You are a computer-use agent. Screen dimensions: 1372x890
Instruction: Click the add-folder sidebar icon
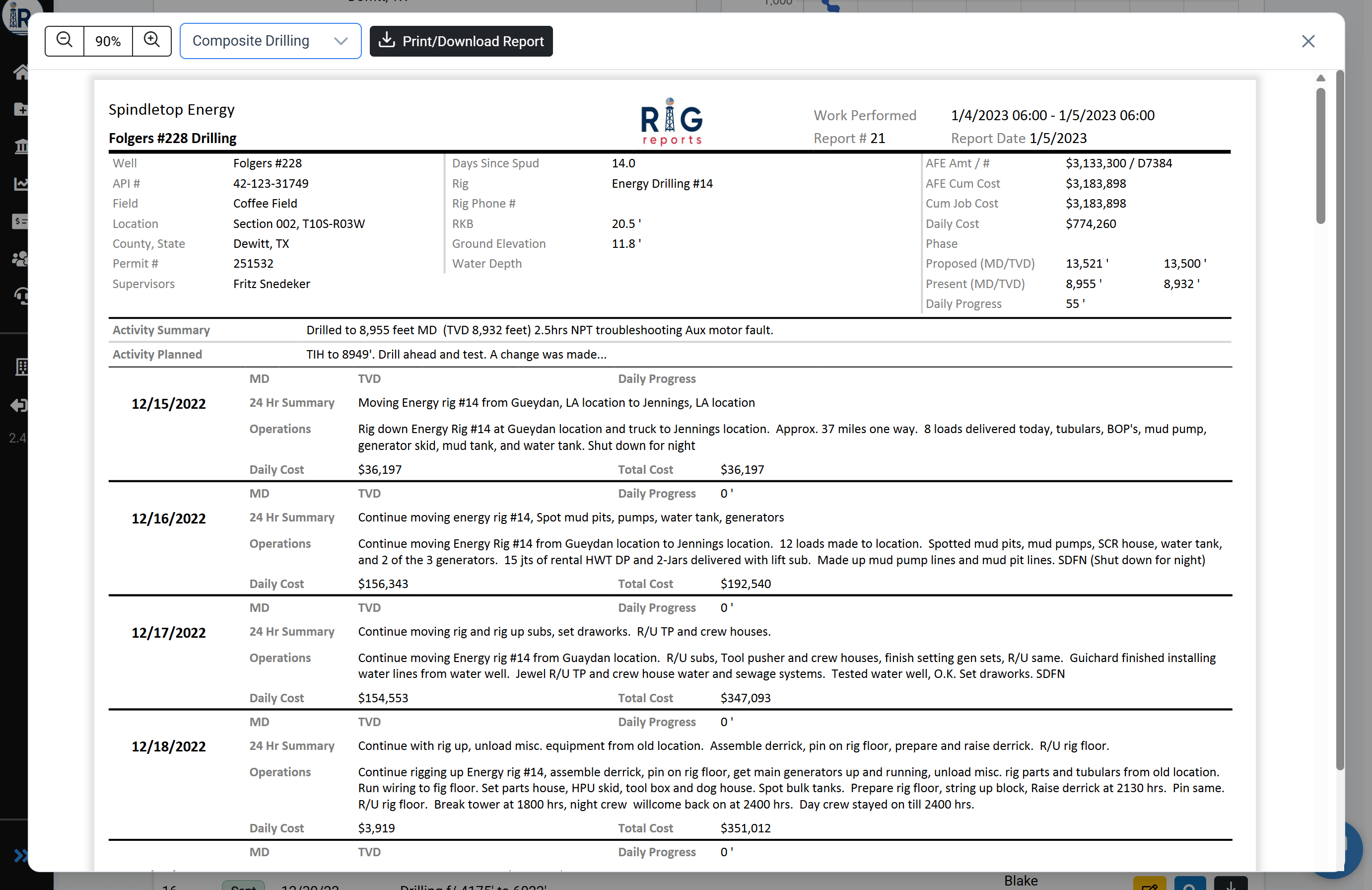pyautogui.click(x=21, y=109)
